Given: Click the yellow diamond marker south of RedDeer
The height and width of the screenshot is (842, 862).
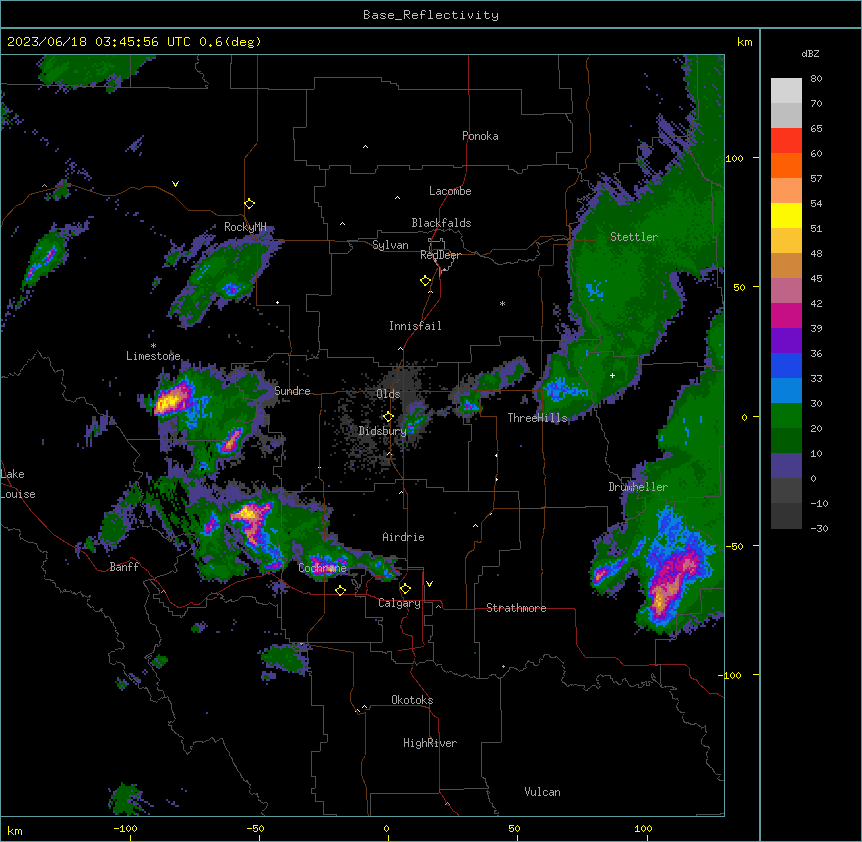Looking at the screenshot, I should click(425, 280).
